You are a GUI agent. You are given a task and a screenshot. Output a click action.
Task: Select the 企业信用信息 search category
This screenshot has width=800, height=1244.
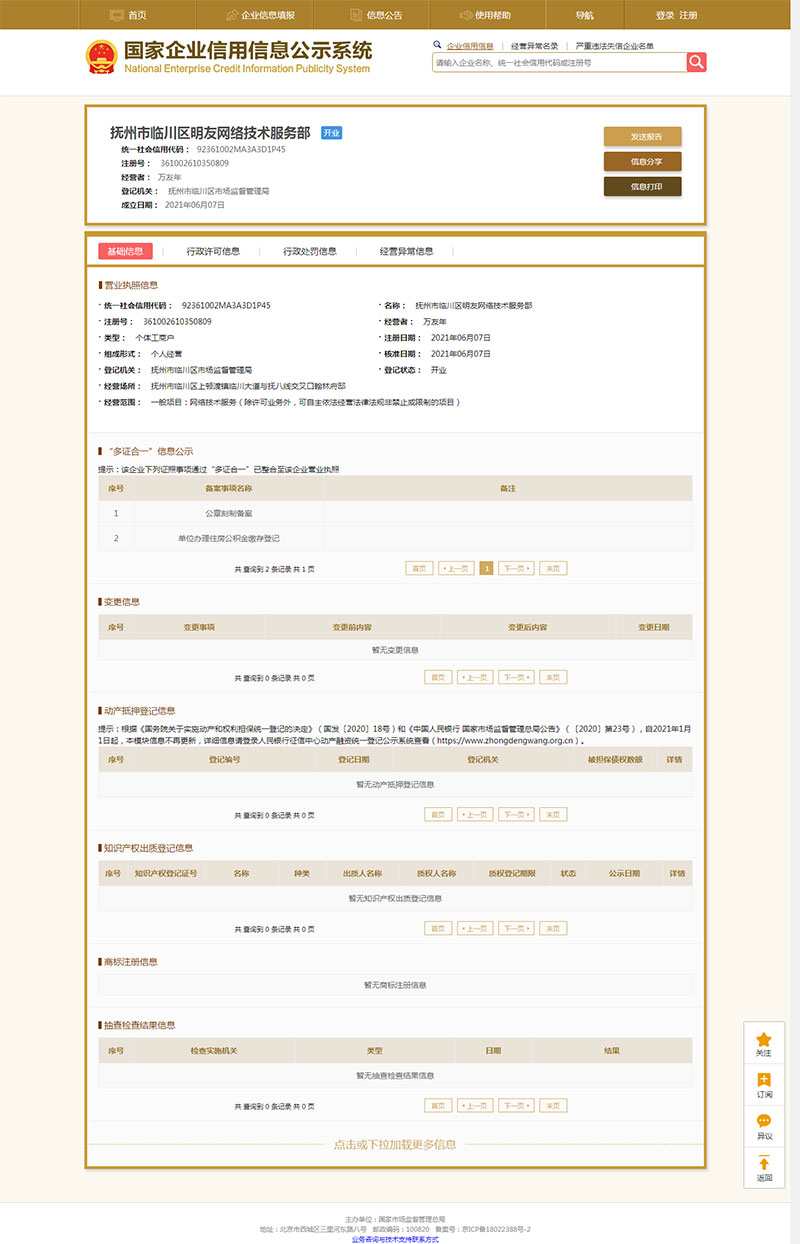(469, 46)
